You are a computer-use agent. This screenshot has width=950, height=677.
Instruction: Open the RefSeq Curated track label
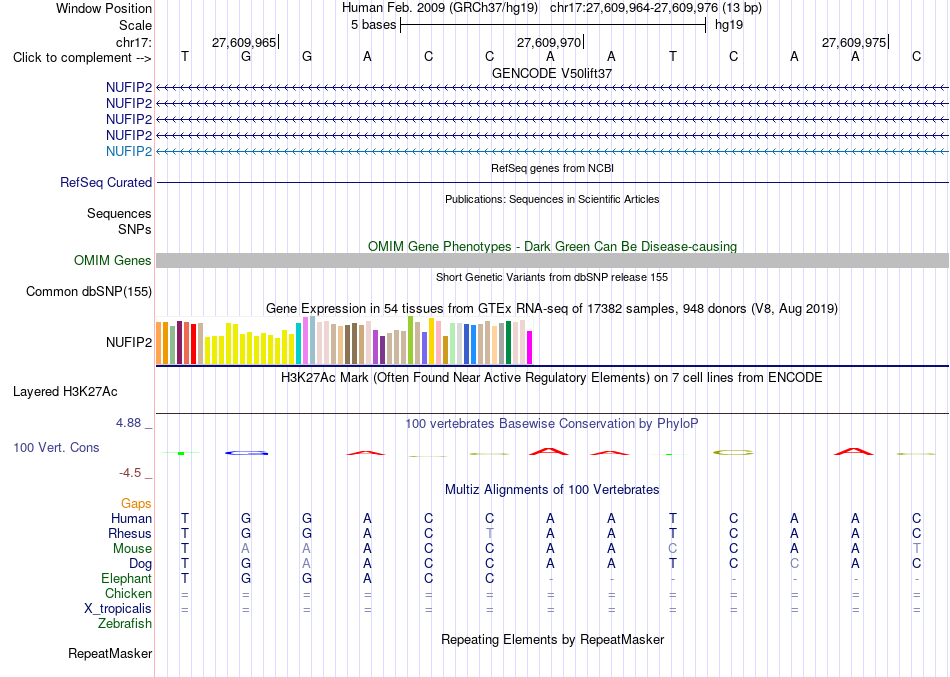coord(106,182)
